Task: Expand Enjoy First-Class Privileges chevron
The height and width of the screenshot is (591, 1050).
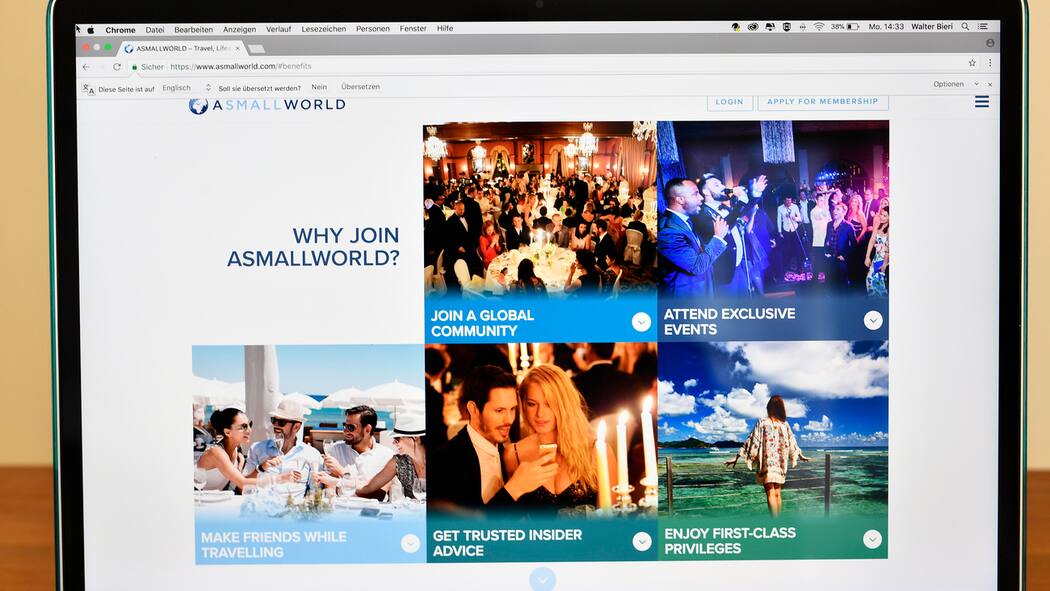Action: tap(872, 539)
